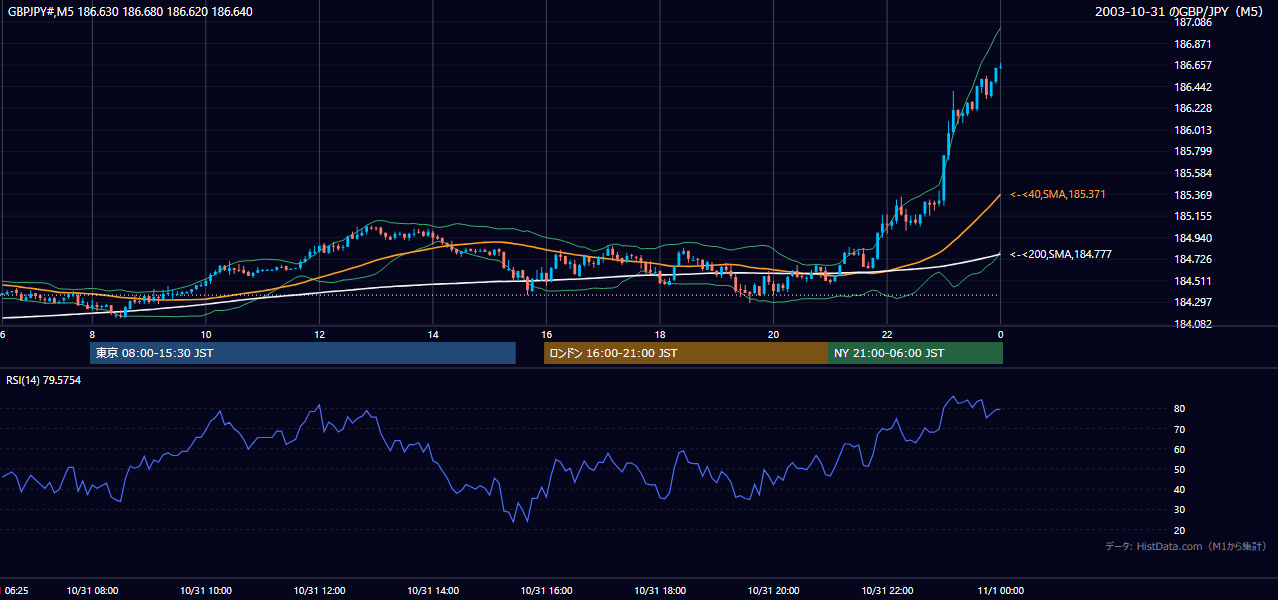The width and height of the screenshot is (1278, 600).
Task: Click price axis value 185.369
Action: coord(1194,194)
